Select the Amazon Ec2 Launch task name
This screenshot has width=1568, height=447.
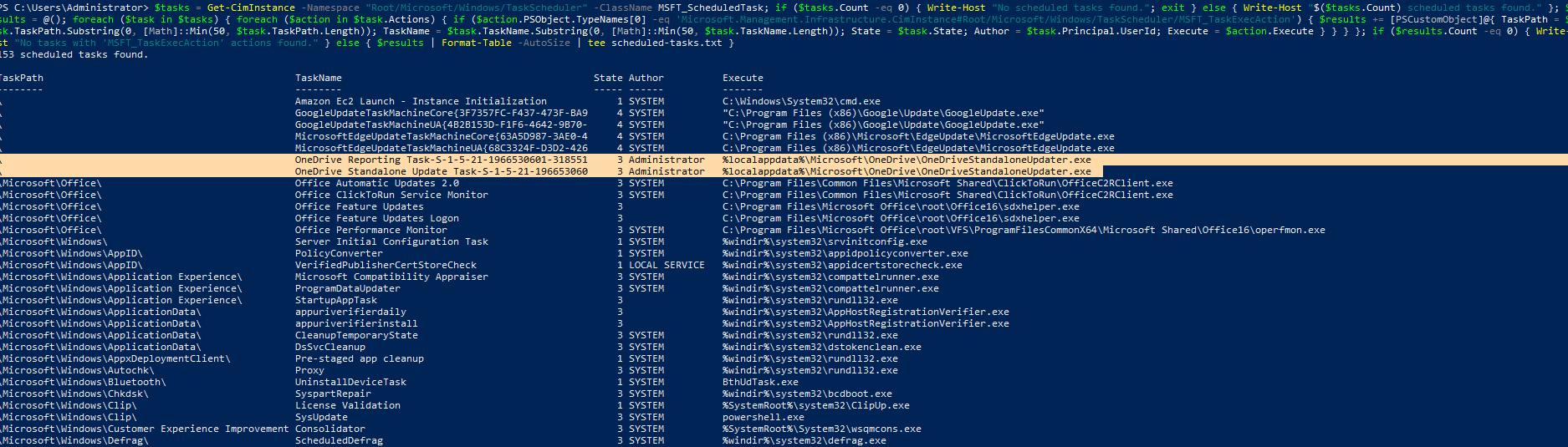[x=420, y=101]
